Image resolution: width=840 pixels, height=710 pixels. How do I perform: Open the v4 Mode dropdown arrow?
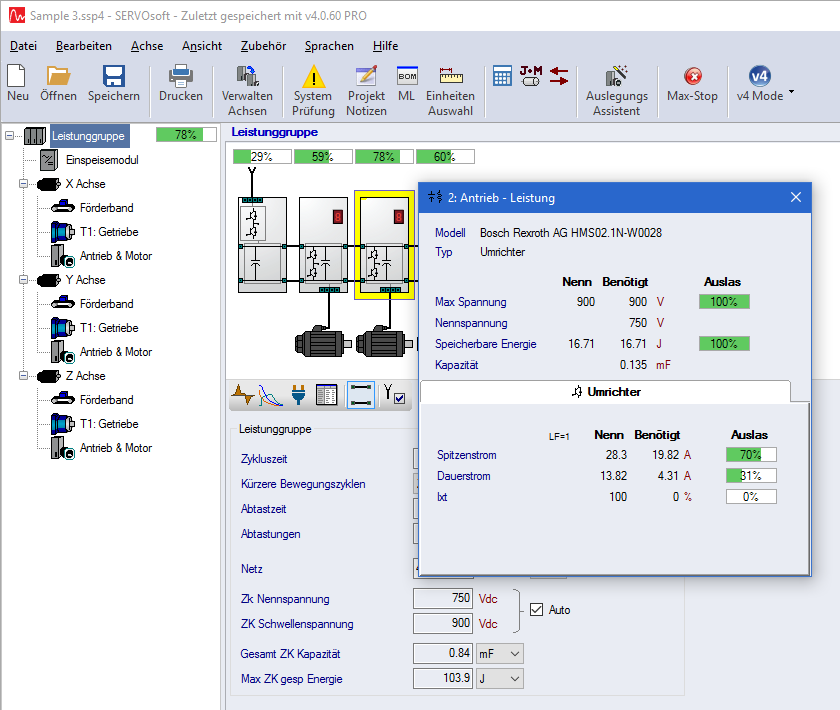(x=791, y=92)
